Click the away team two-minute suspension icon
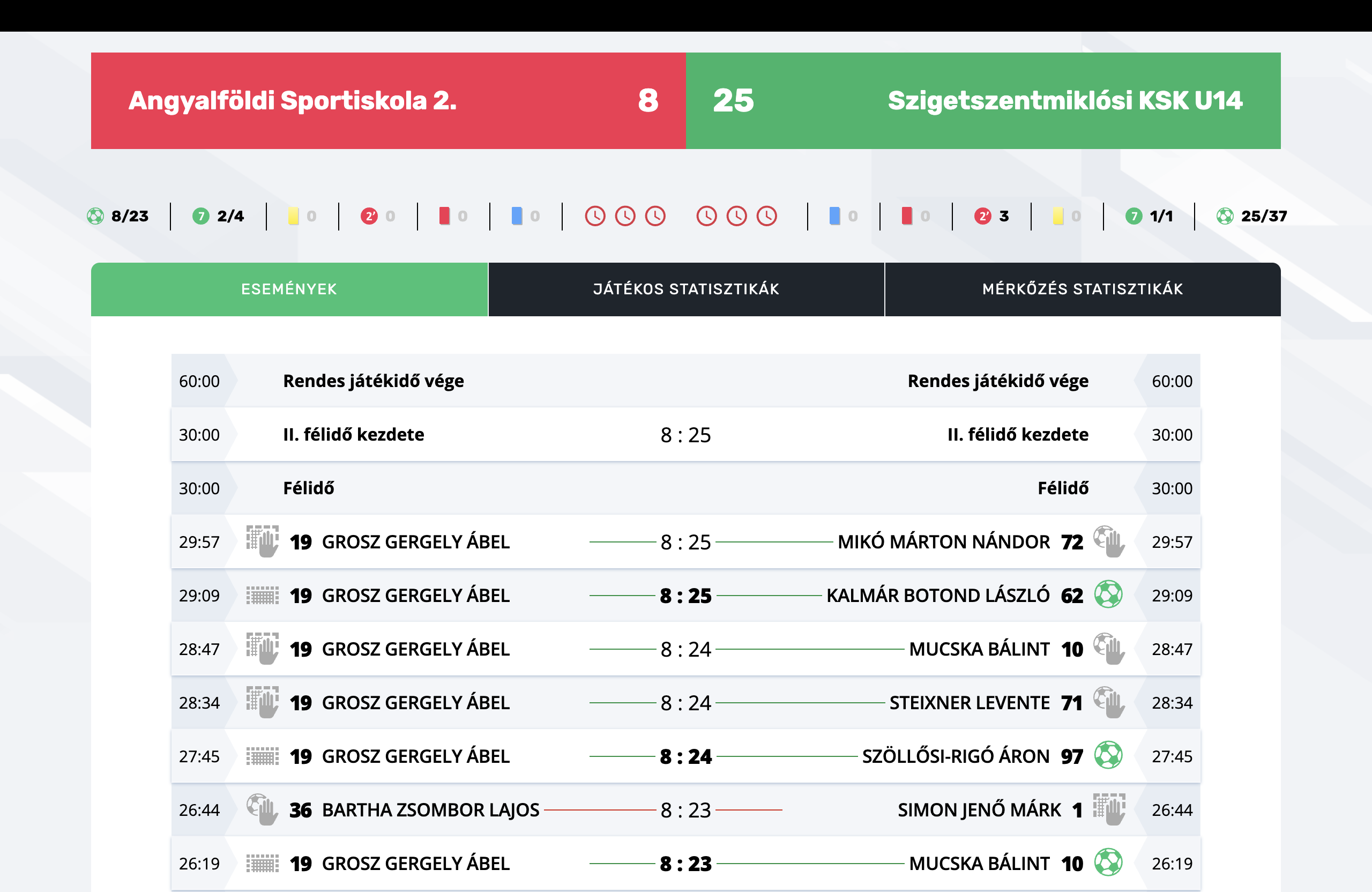 (x=982, y=216)
